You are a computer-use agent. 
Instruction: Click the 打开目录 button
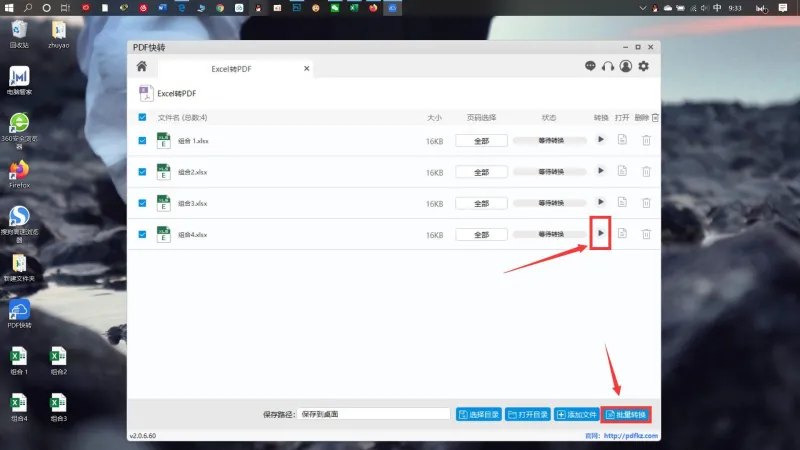tap(528, 414)
